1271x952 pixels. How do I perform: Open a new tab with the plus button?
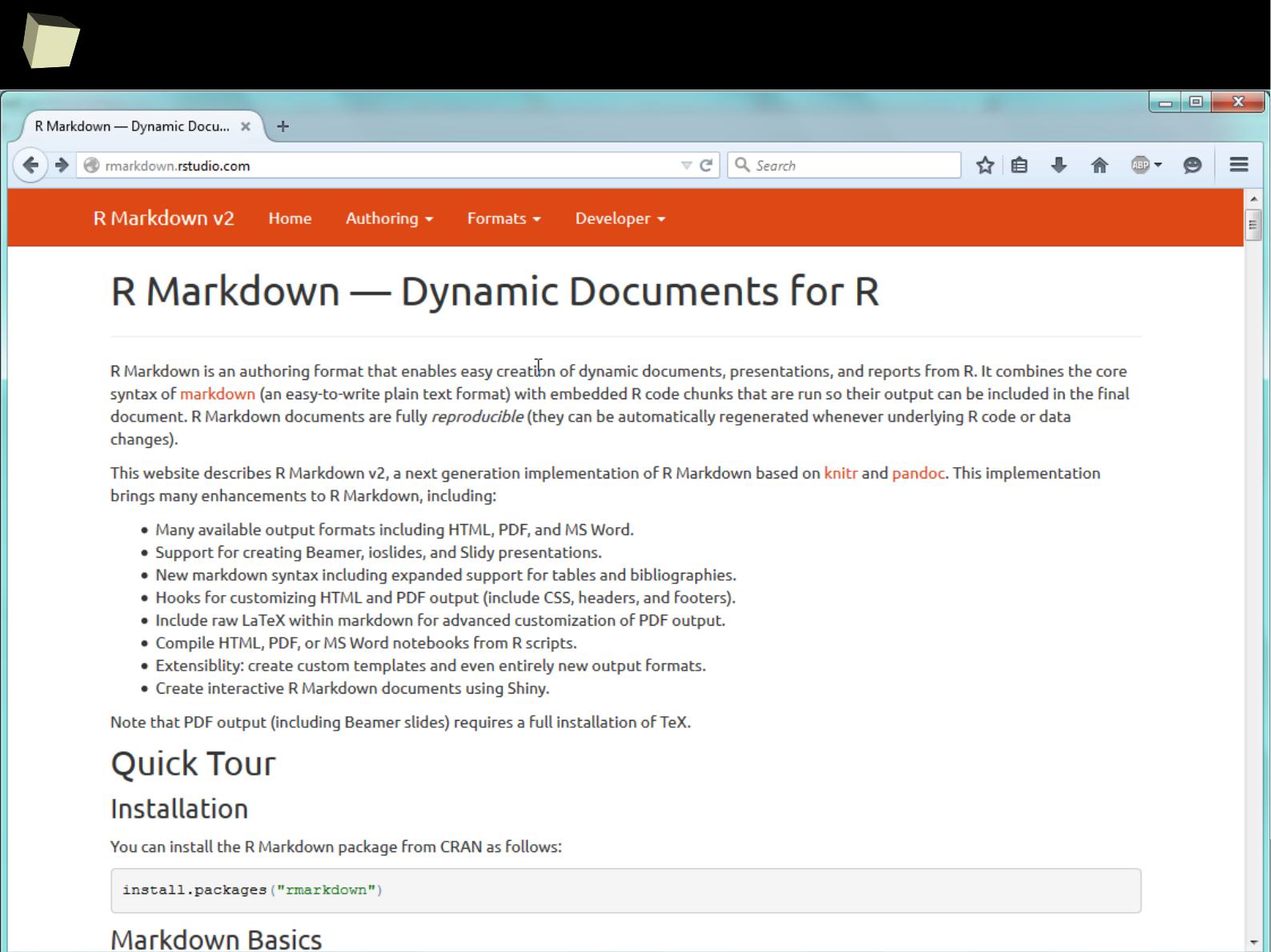point(283,126)
